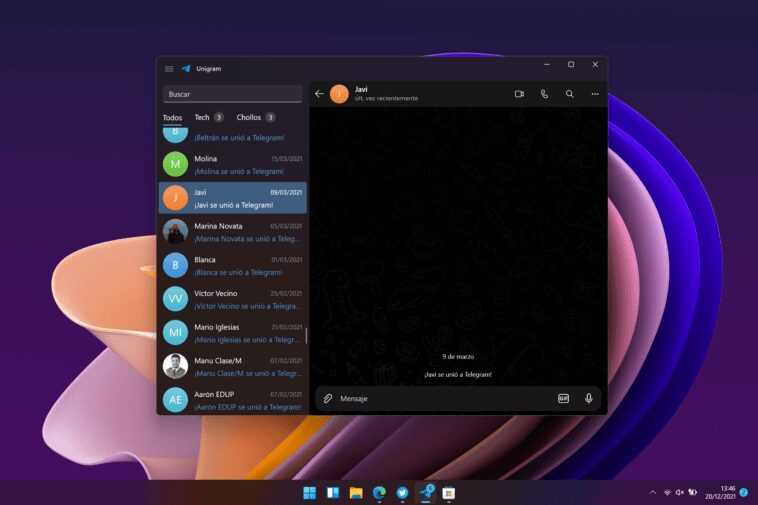Select the highlighted Javi chat row
The height and width of the screenshot is (505, 758).
tap(233, 198)
